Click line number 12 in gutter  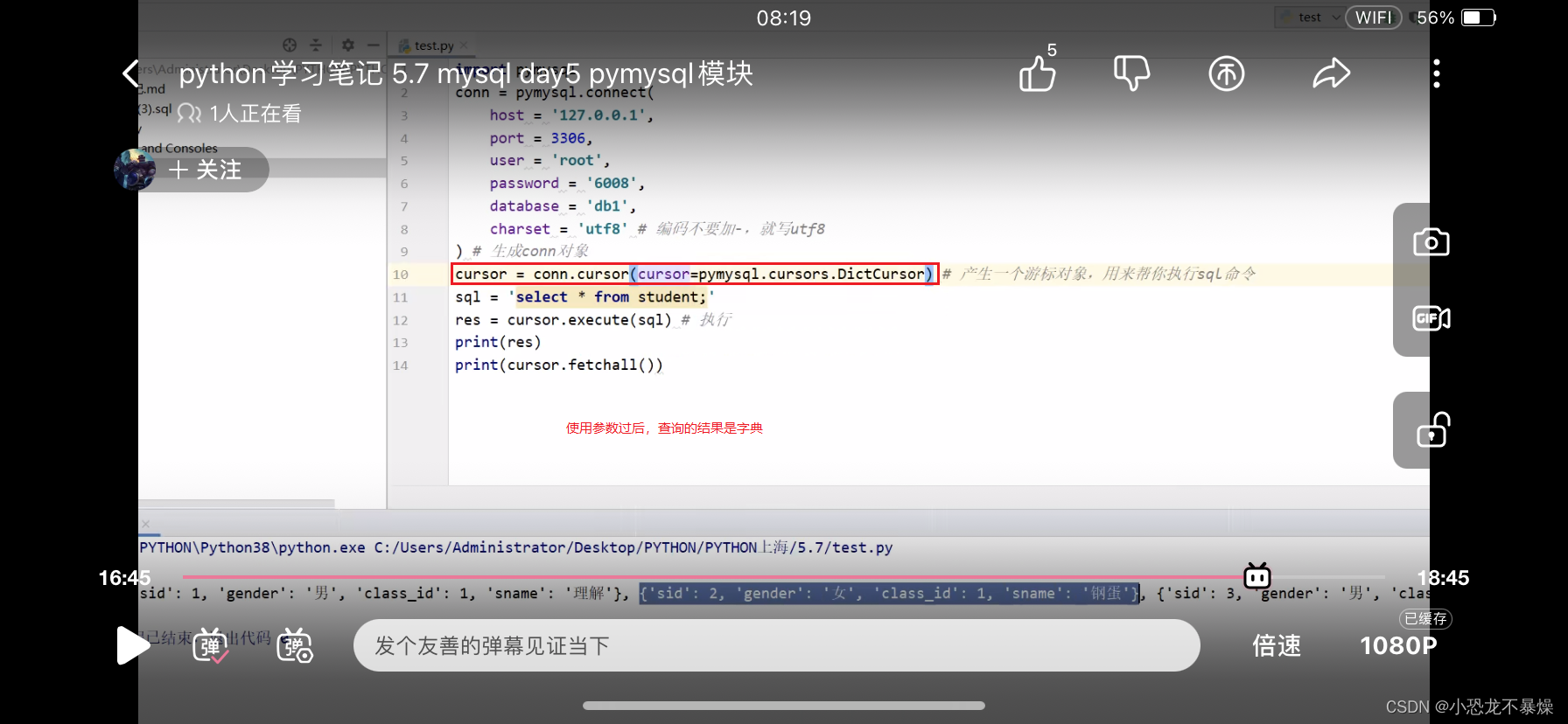(x=401, y=320)
